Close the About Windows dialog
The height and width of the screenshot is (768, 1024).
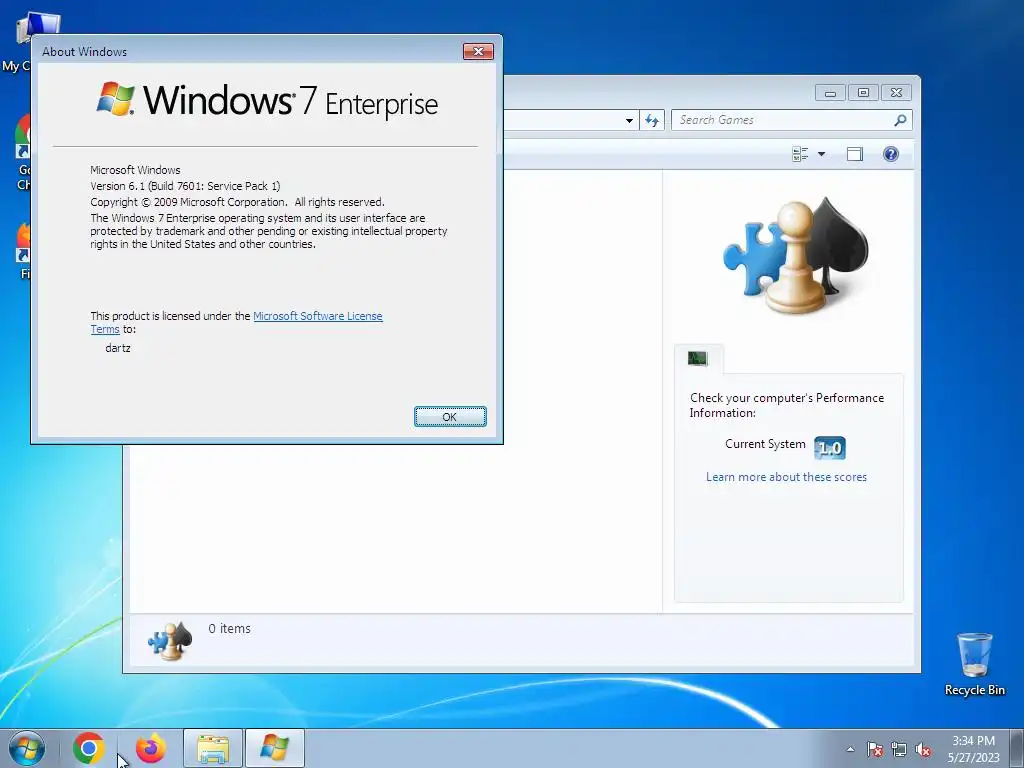[x=478, y=52]
